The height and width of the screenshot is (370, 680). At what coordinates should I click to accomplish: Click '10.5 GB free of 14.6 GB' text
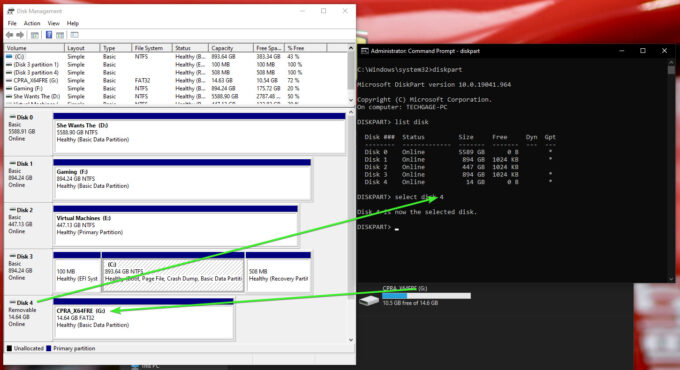pos(410,303)
